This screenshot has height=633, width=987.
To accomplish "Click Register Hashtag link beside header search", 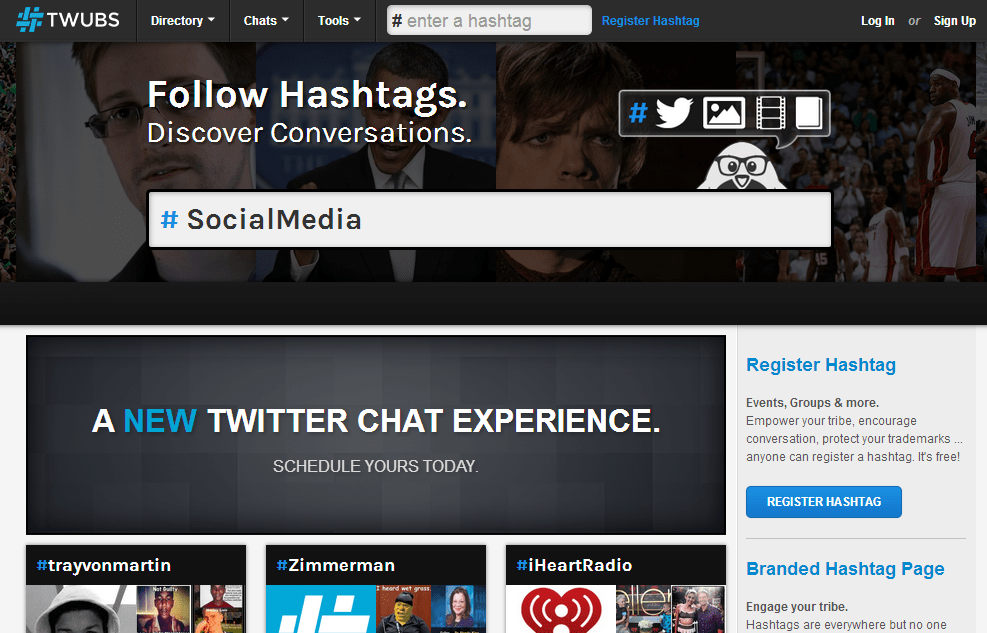I will [x=650, y=21].
